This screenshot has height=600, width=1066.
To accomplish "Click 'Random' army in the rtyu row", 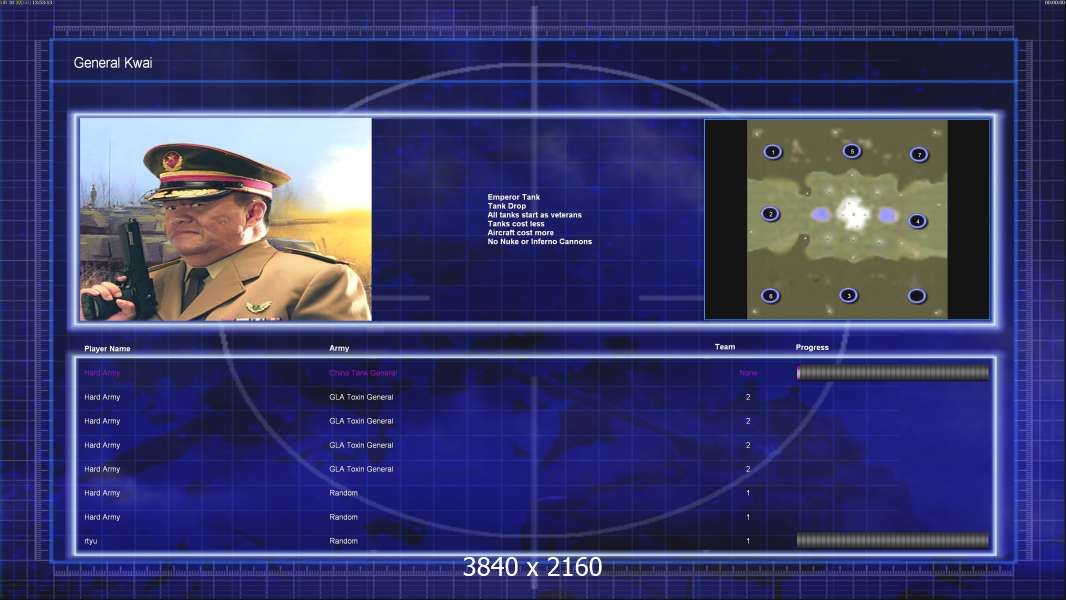I will (343, 541).
